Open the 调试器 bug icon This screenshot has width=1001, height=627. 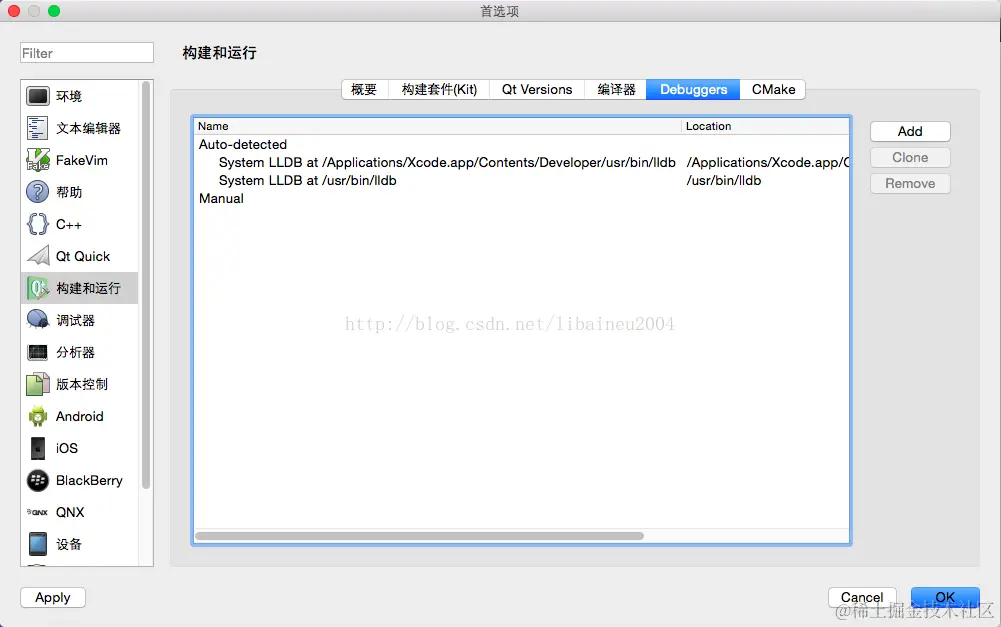(38, 320)
